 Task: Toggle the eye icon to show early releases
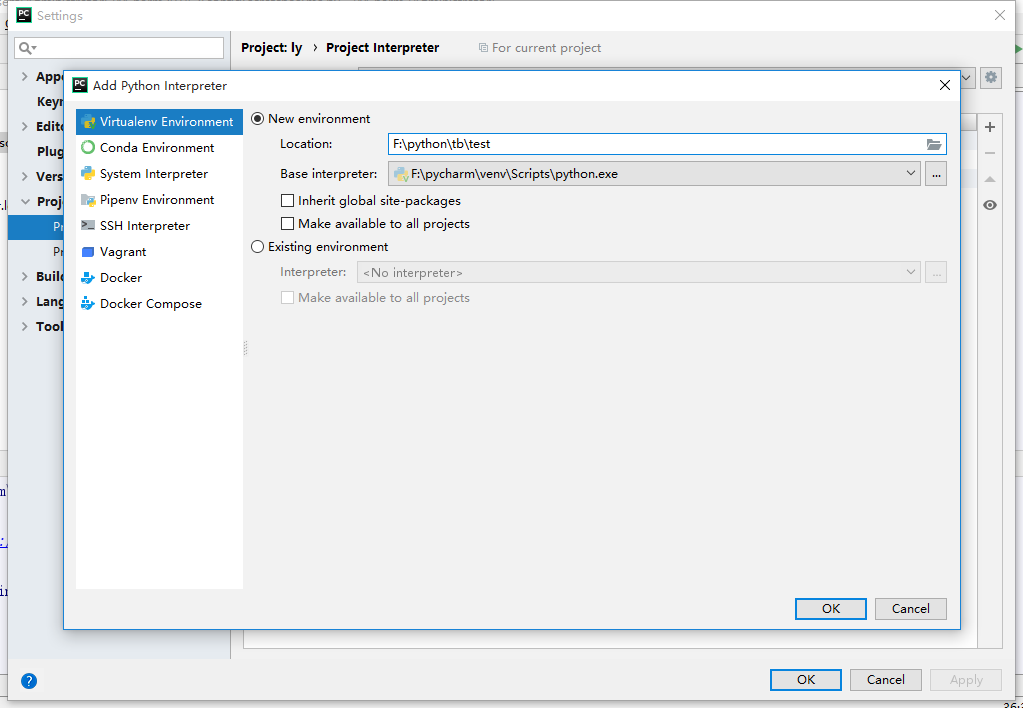990,206
